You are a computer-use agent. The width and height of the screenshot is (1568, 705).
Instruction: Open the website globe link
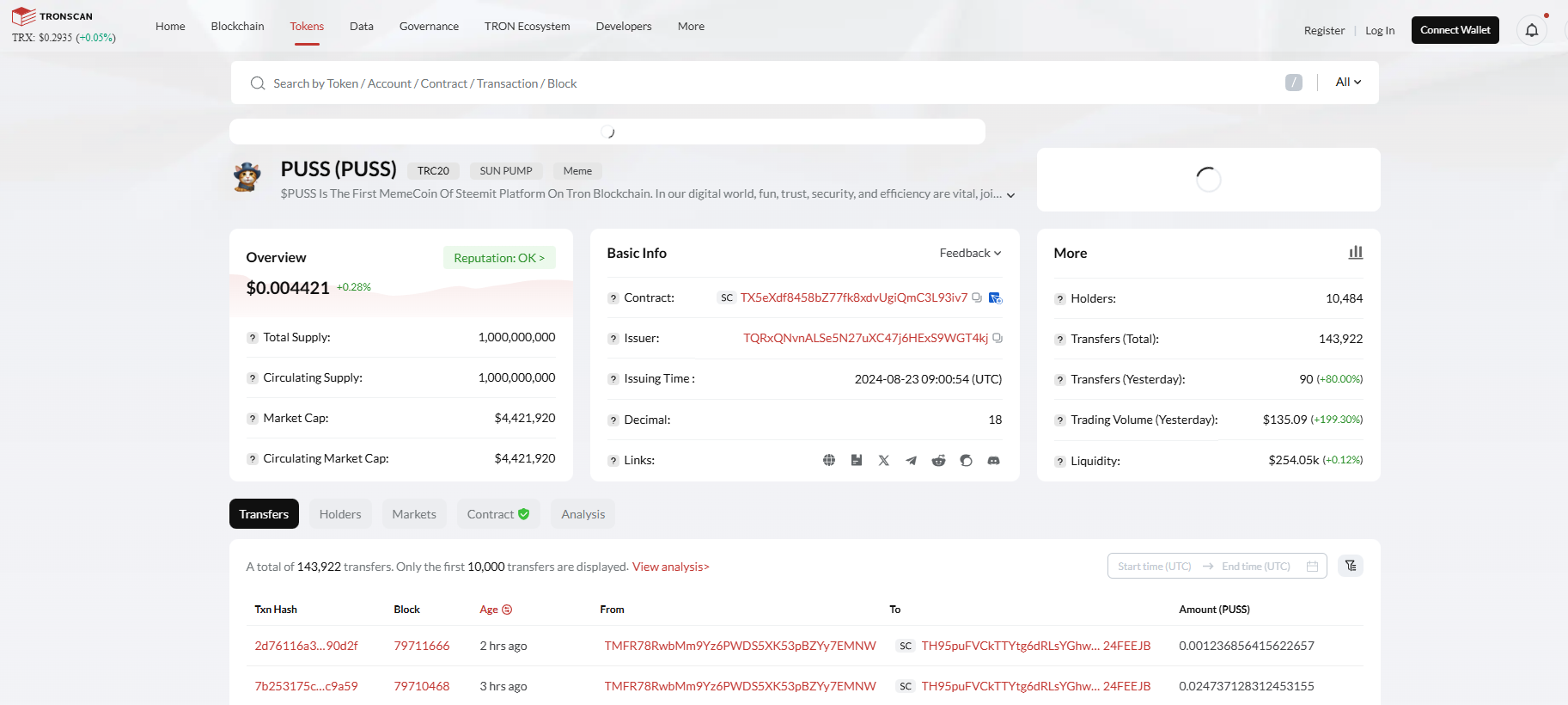(829, 460)
